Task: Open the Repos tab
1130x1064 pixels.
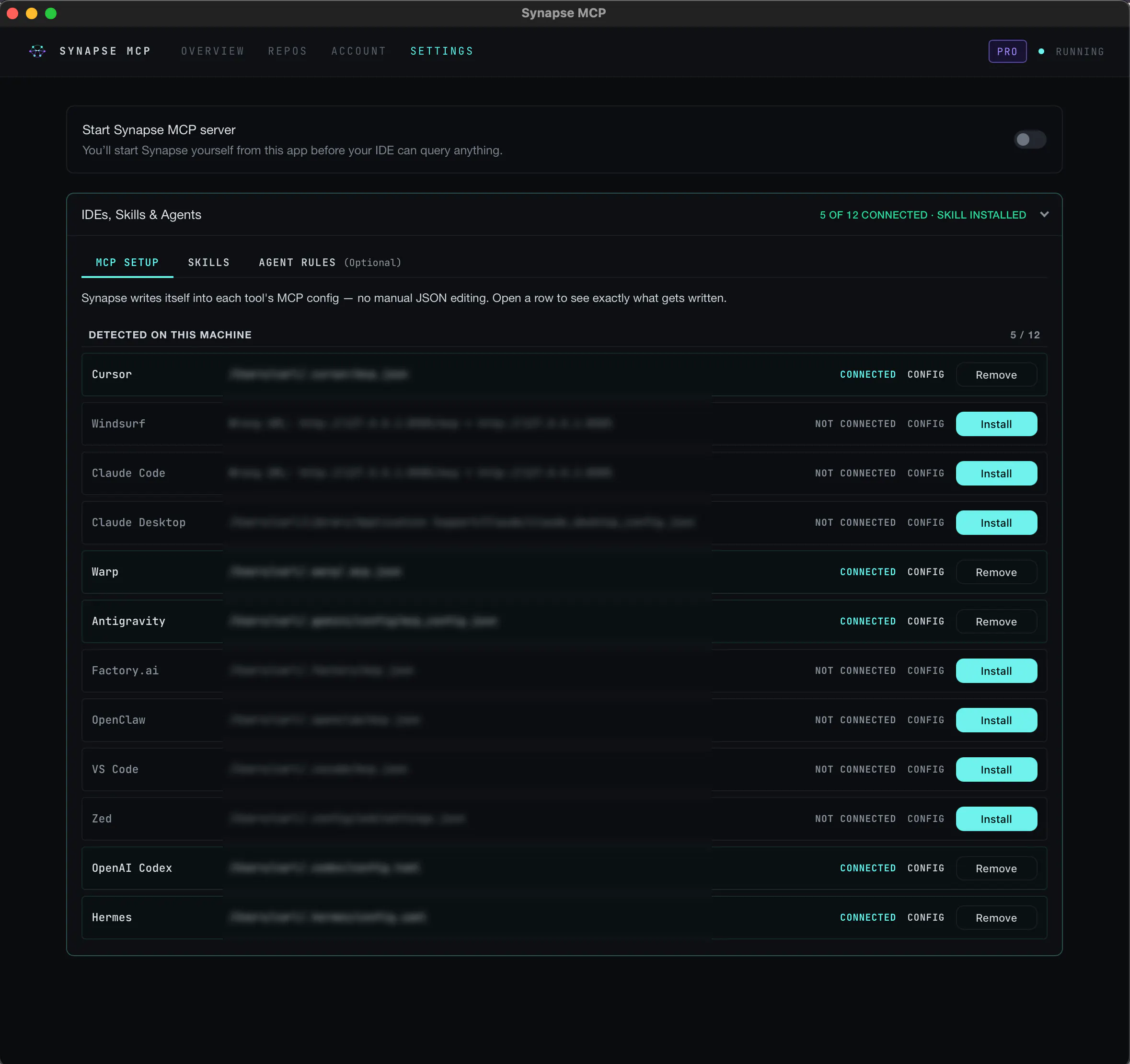Action: [288, 51]
